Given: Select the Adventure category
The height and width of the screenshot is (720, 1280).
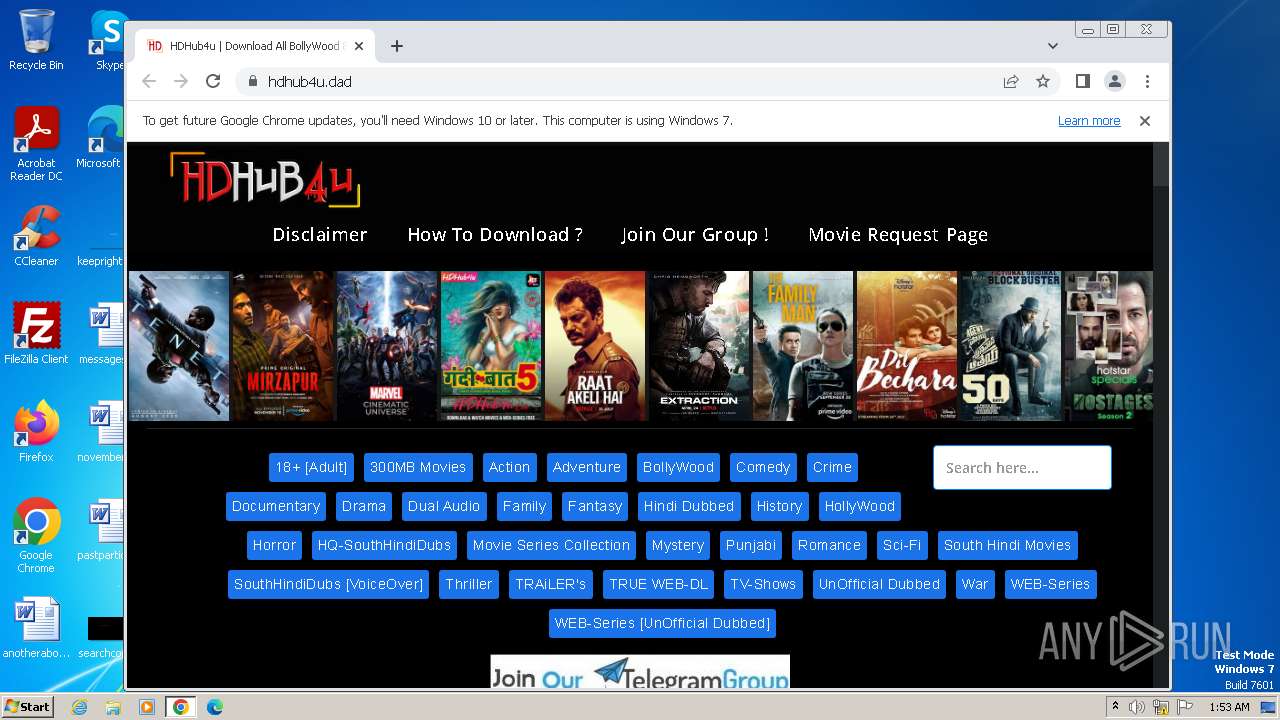Looking at the screenshot, I should (x=587, y=467).
